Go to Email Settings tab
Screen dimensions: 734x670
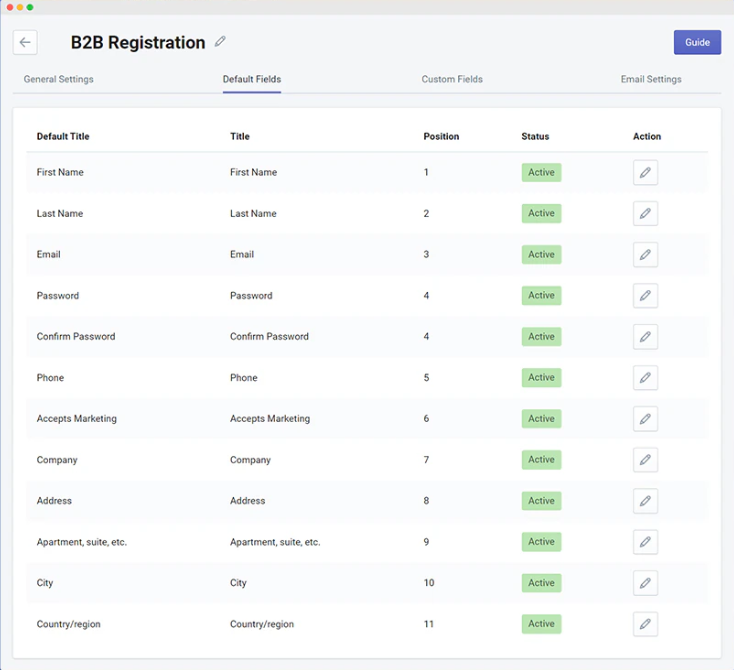coord(651,79)
